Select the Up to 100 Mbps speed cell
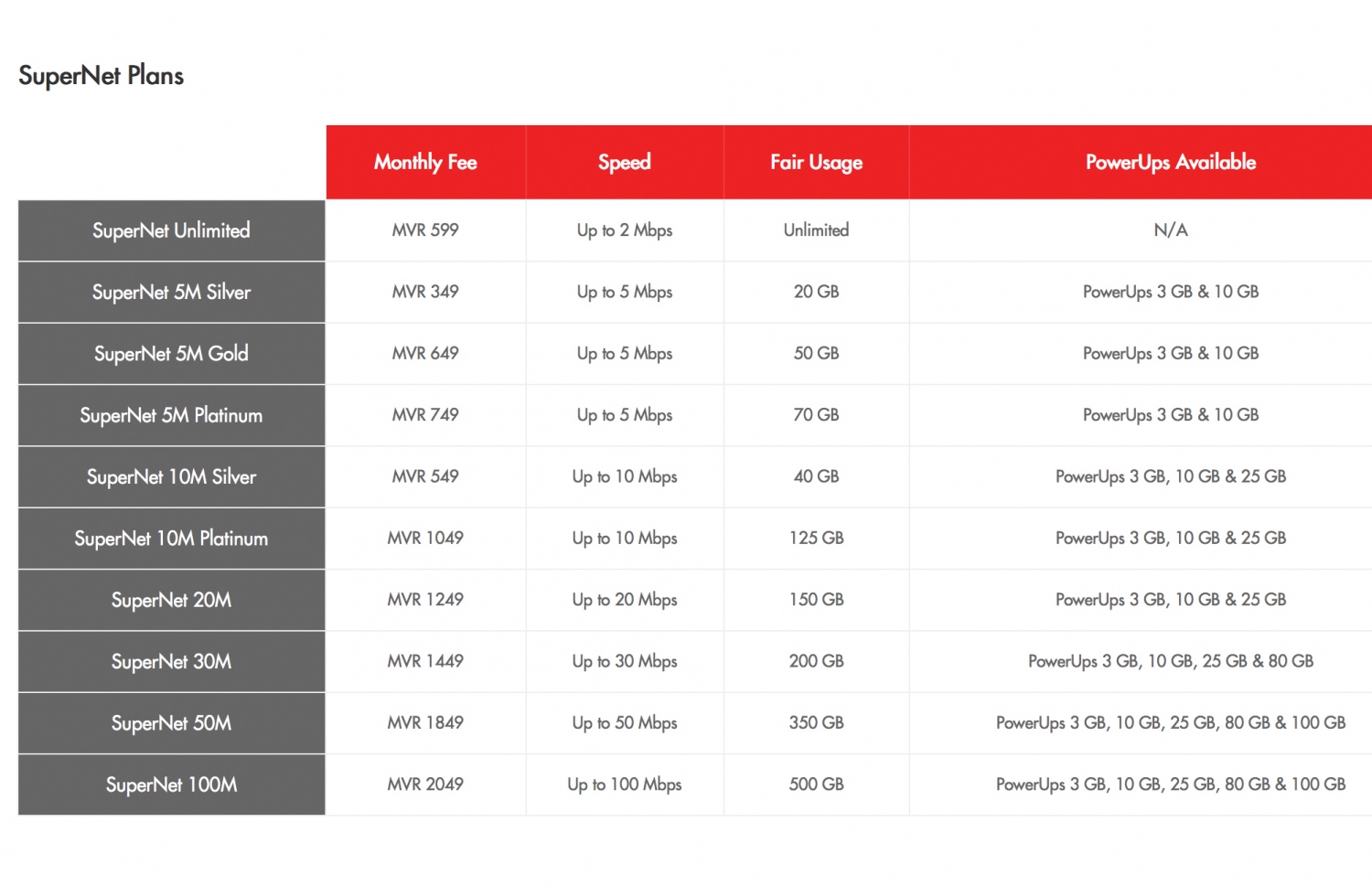Image resolution: width=1372 pixels, height=886 pixels. pyautogui.click(x=625, y=785)
